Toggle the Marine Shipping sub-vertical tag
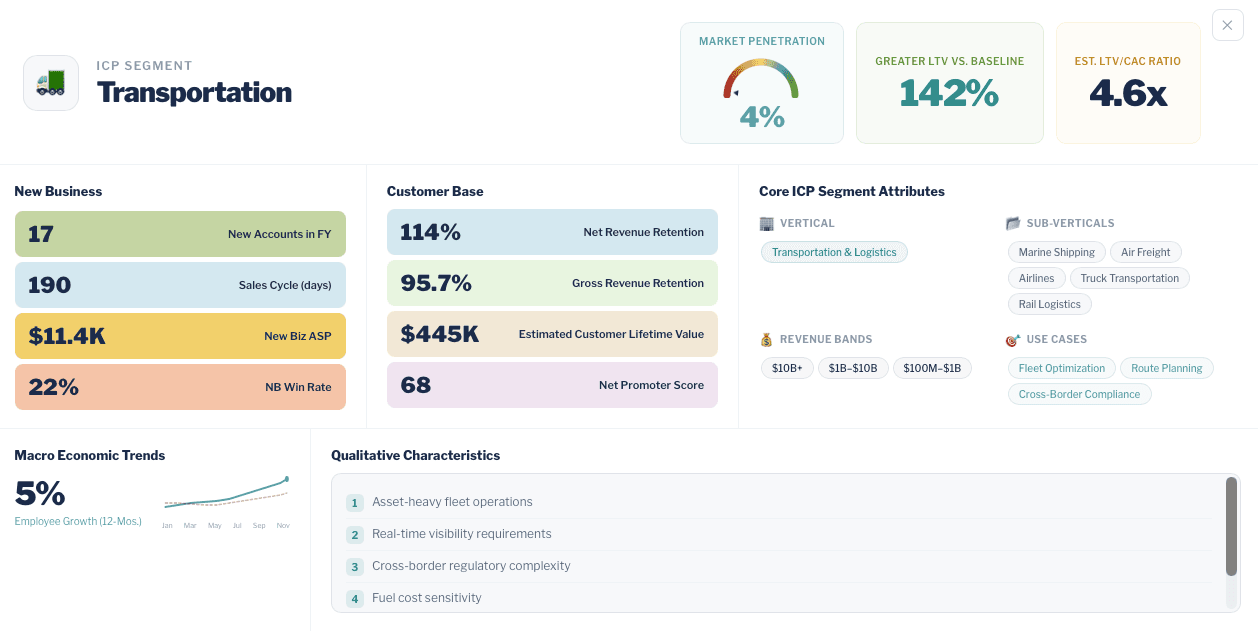This screenshot has height=643, width=1258. tap(1056, 252)
